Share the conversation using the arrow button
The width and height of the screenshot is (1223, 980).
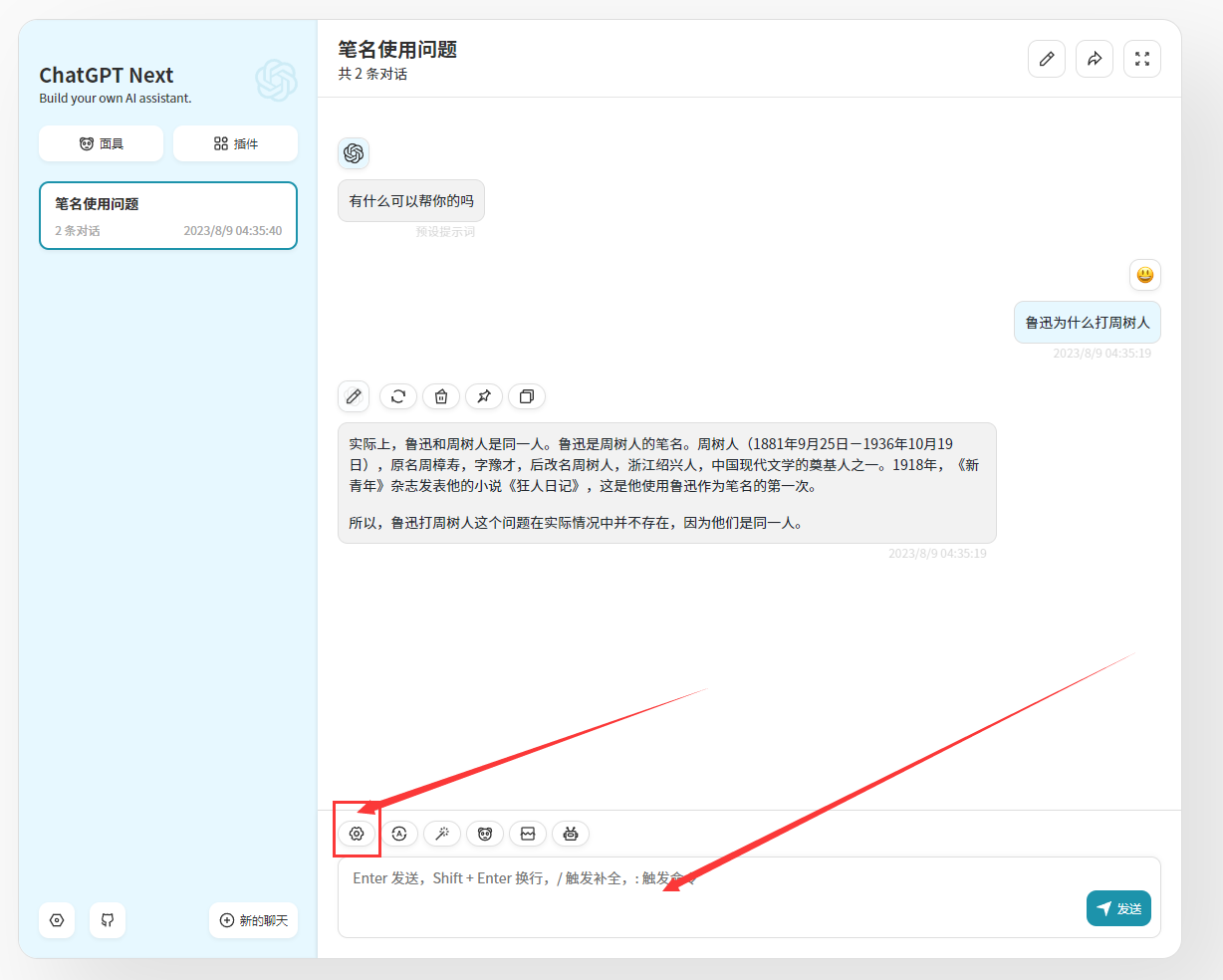1095,59
